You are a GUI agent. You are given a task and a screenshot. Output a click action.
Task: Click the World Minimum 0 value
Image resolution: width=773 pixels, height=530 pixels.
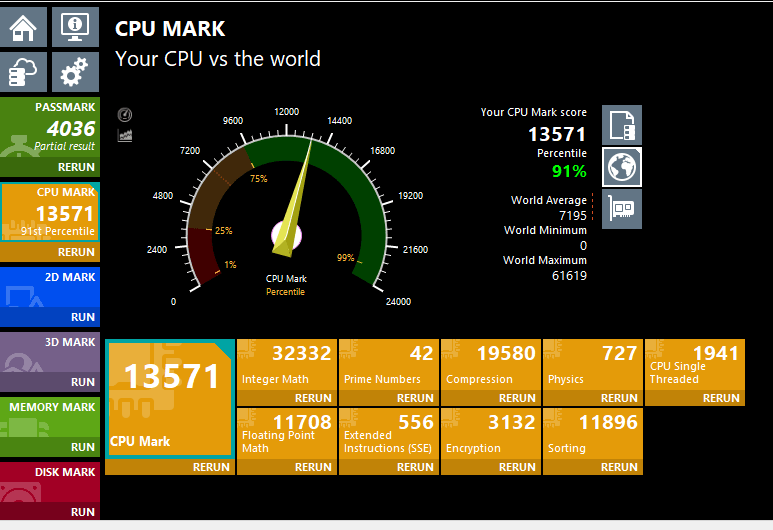[x=583, y=246]
